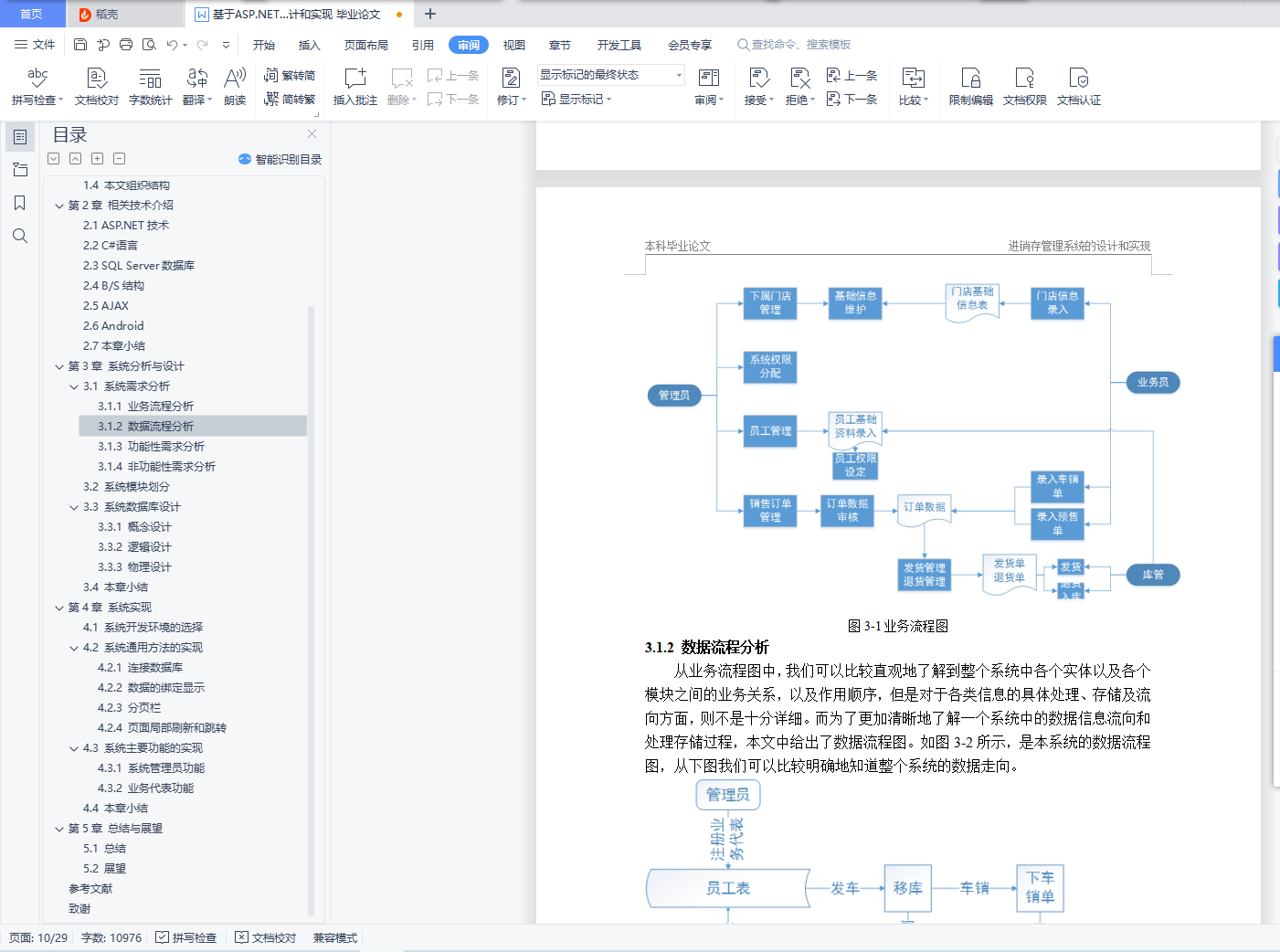This screenshot has height=952, width=1280.
Task: Open print preview from quick access toolbar
Action: (149, 45)
